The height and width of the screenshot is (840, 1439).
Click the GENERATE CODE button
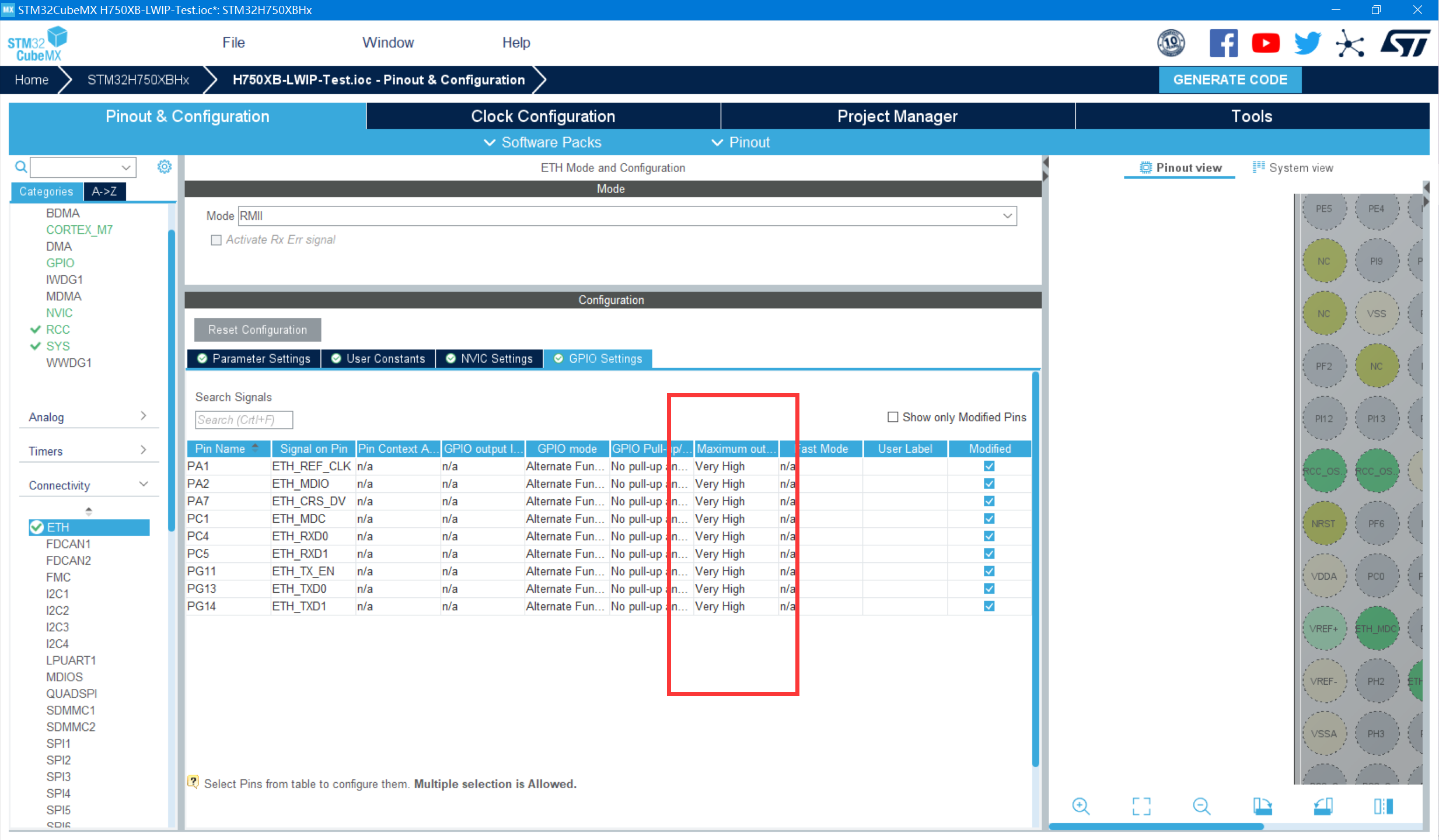1230,79
